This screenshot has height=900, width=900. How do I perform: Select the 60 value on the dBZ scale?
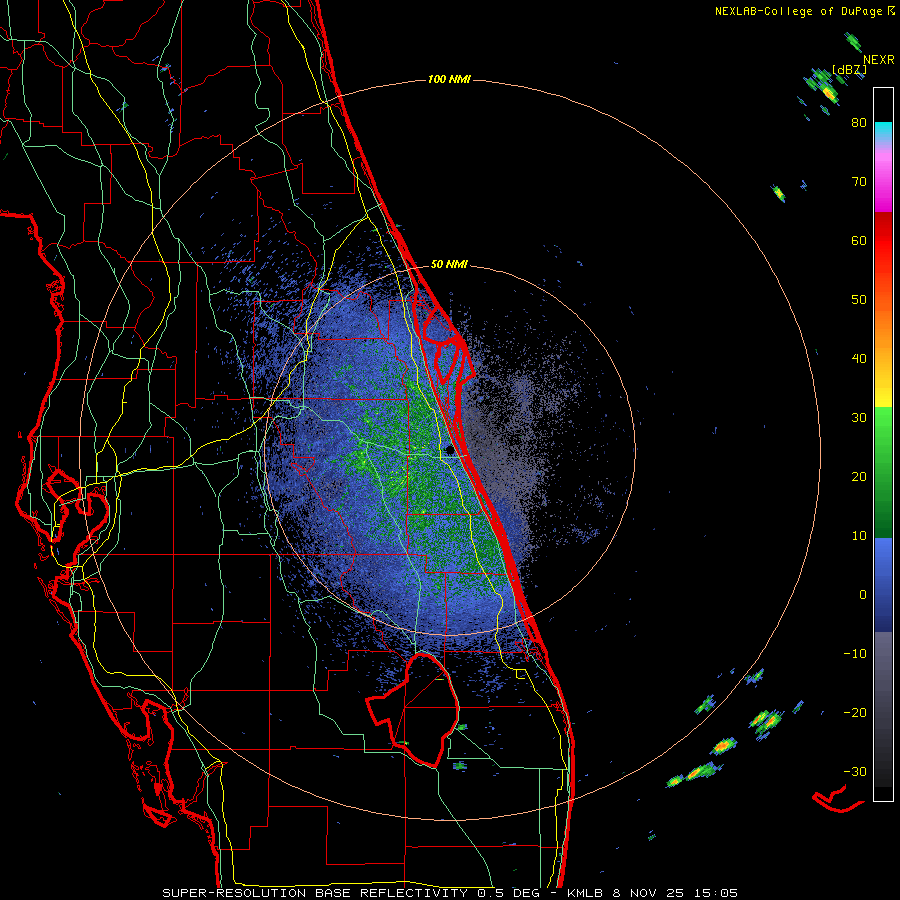coord(859,240)
